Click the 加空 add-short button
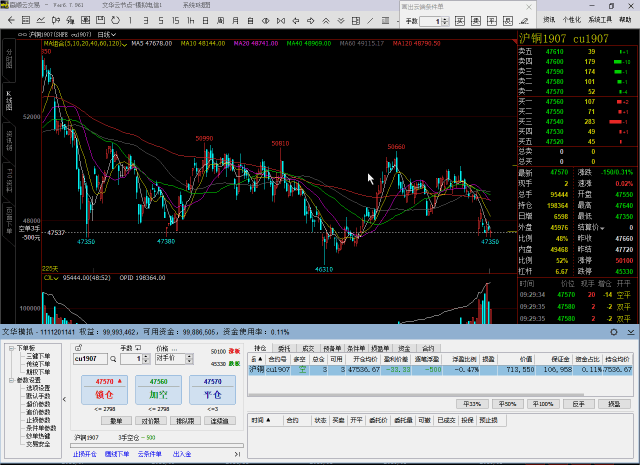This screenshot has height=465, width=640. (158, 390)
